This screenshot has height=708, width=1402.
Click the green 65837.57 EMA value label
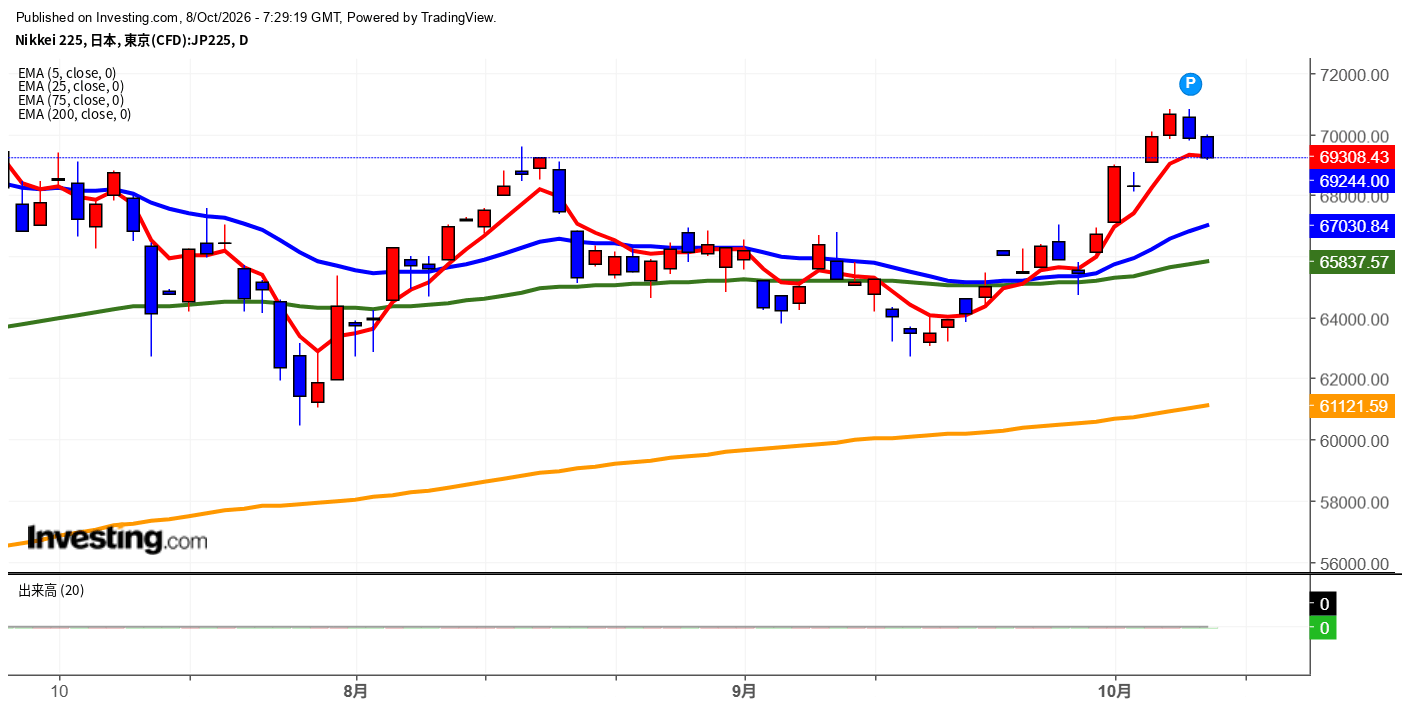[x=1353, y=262]
